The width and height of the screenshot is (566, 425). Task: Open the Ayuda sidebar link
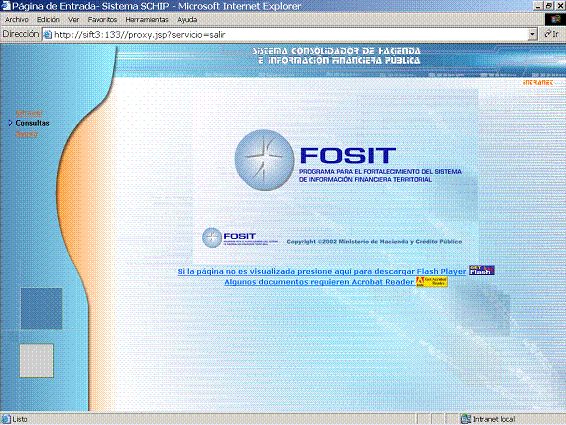pos(26,134)
